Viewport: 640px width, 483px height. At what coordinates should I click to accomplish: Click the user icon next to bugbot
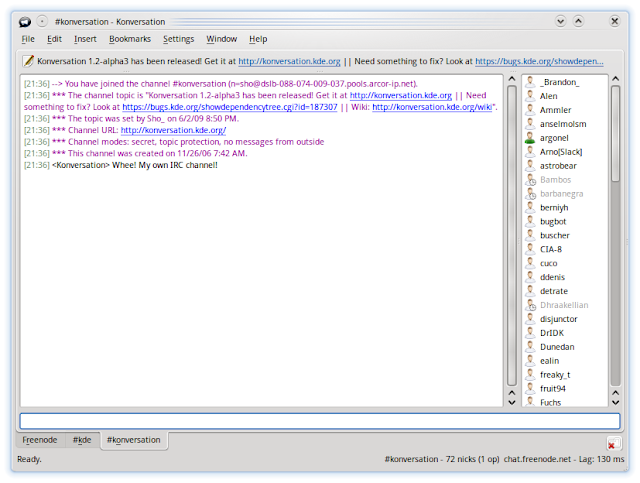pos(530,221)
